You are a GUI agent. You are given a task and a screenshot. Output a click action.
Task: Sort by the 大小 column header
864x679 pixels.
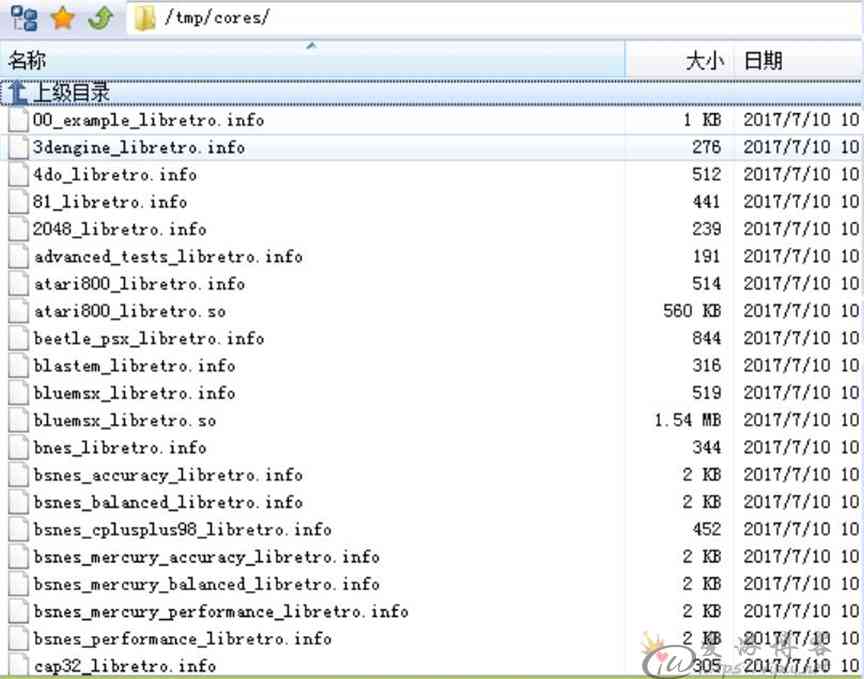pos(703,61)
